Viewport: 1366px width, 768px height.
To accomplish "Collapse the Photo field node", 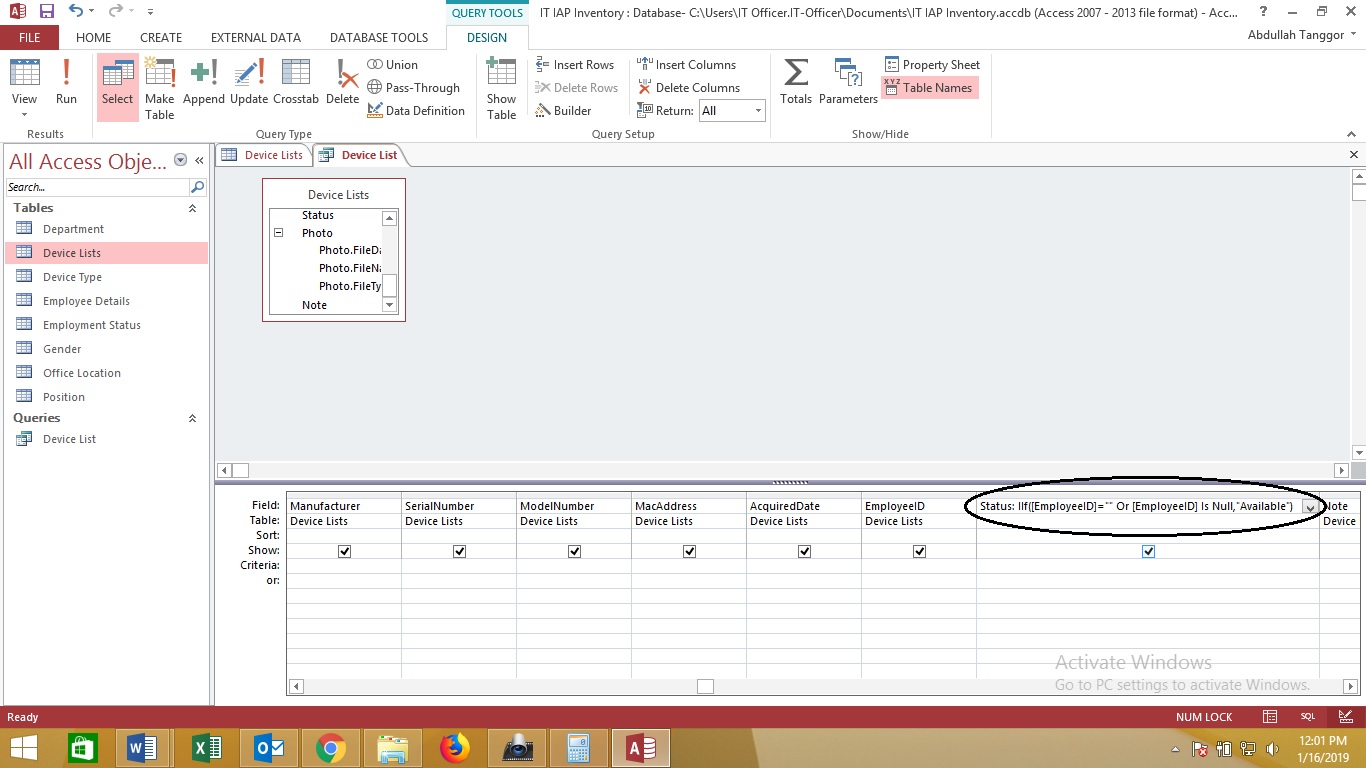I will click(278, 232).
